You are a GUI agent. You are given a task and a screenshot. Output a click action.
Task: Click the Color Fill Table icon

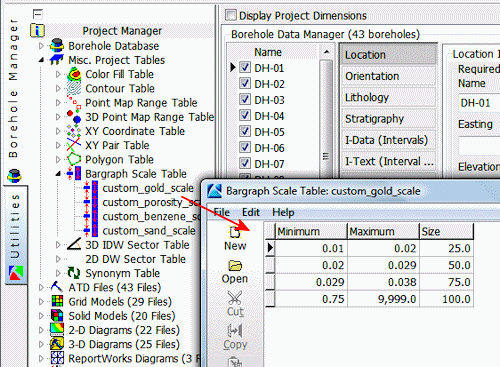tap(74, 74)
